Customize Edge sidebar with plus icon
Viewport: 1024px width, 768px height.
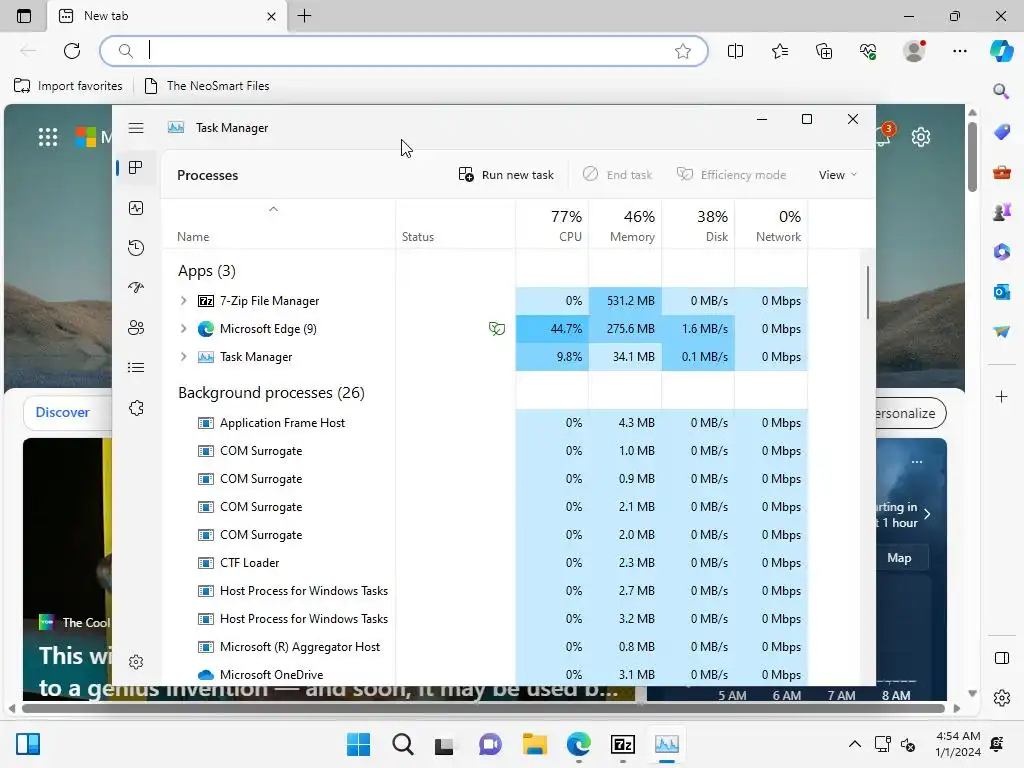point(1001,396)
